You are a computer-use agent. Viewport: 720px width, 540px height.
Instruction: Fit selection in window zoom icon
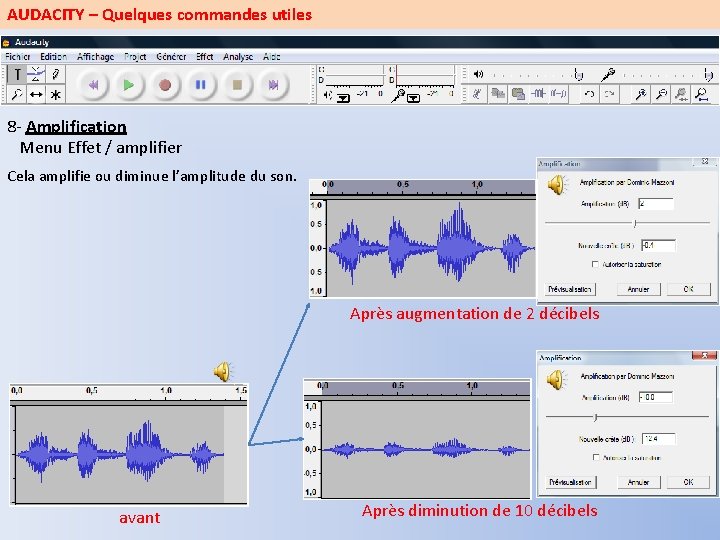pyautogui.click(x=681, y=94)
